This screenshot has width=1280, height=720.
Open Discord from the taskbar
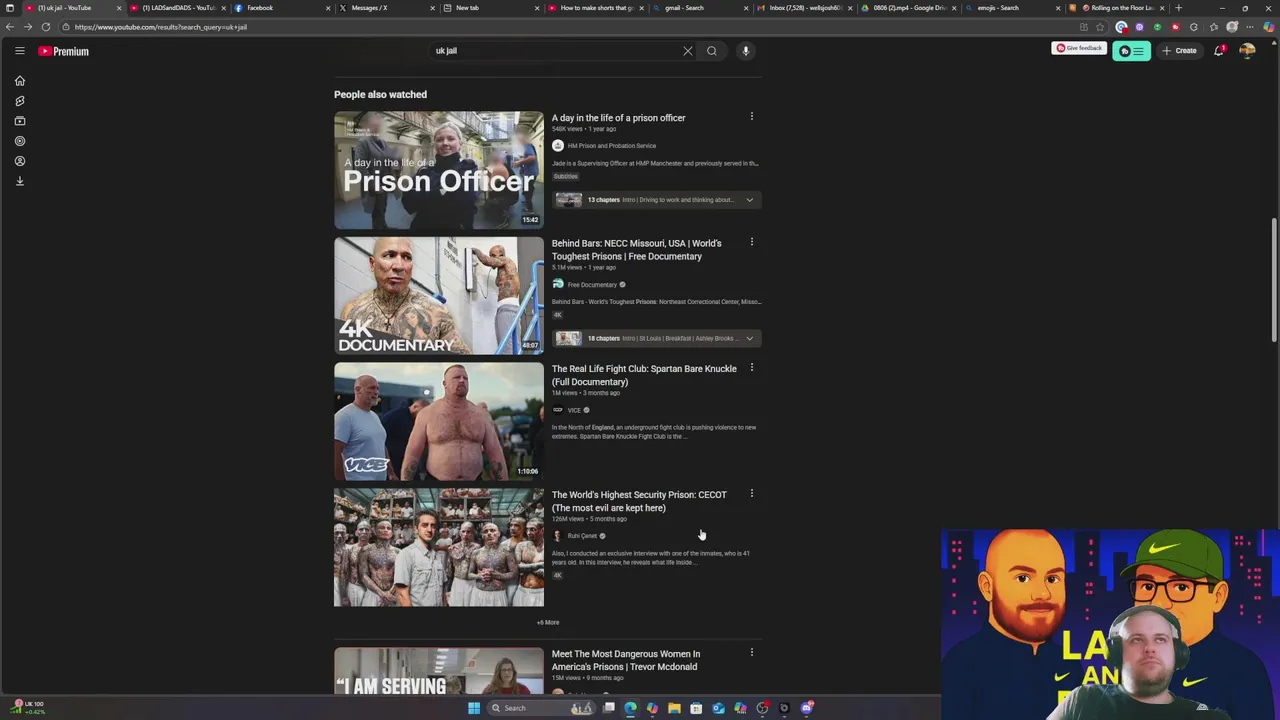coord(806,708)
